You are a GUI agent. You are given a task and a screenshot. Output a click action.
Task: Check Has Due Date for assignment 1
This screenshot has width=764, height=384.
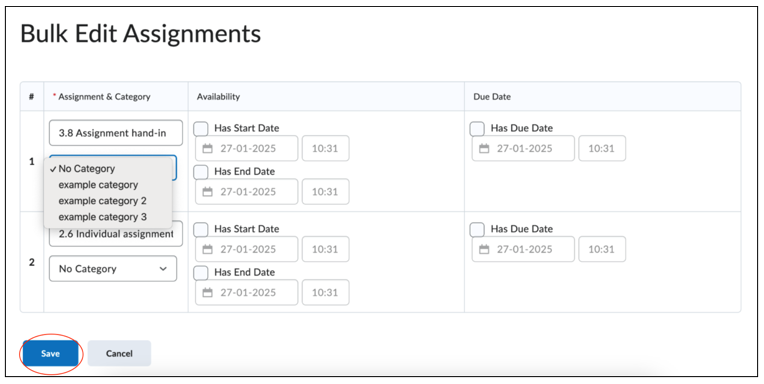coord(477,129)
